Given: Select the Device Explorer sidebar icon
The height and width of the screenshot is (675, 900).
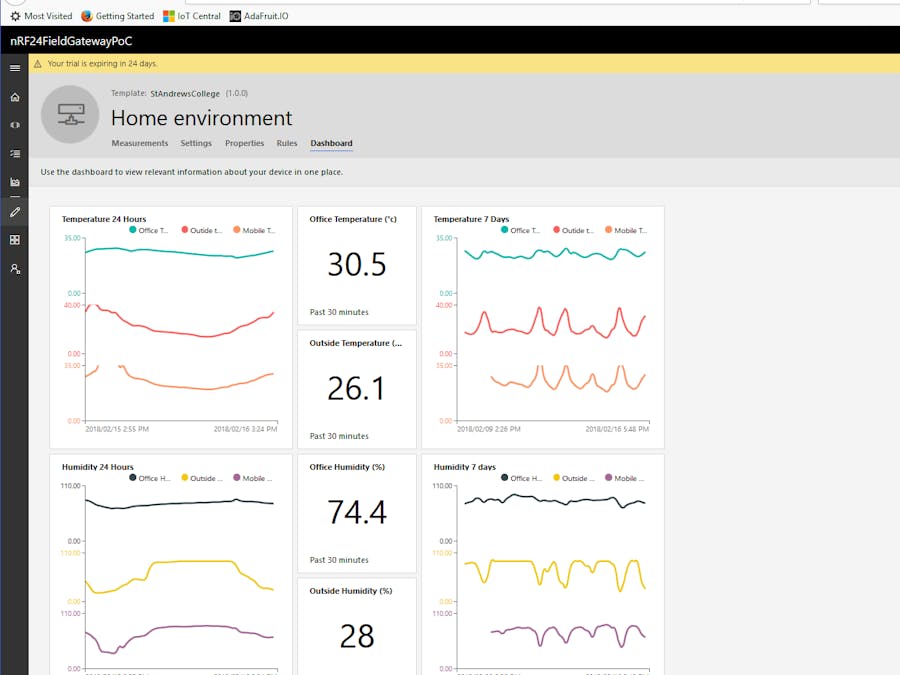Looking at the screenshot, I should [14, 153].
